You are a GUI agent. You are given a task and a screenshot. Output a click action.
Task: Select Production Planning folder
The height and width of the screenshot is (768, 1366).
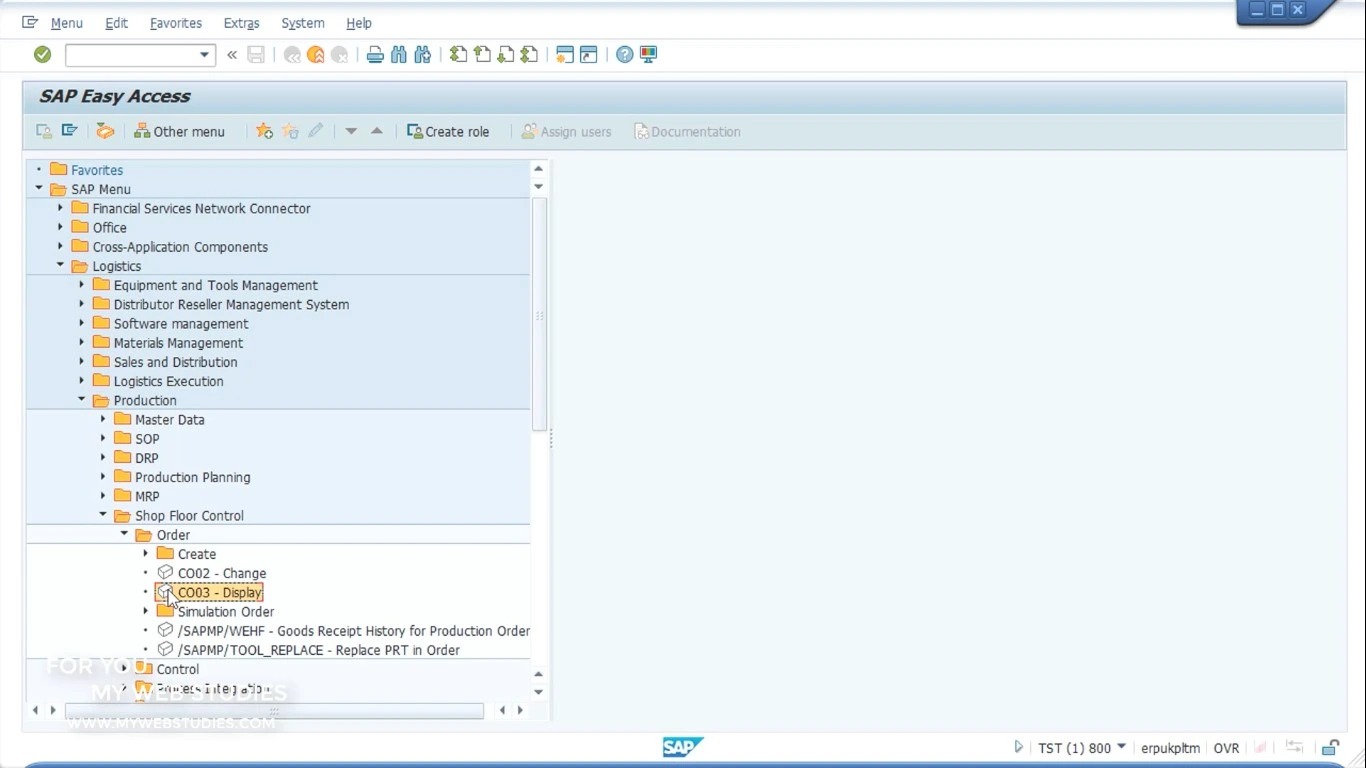tap(193, 477)
